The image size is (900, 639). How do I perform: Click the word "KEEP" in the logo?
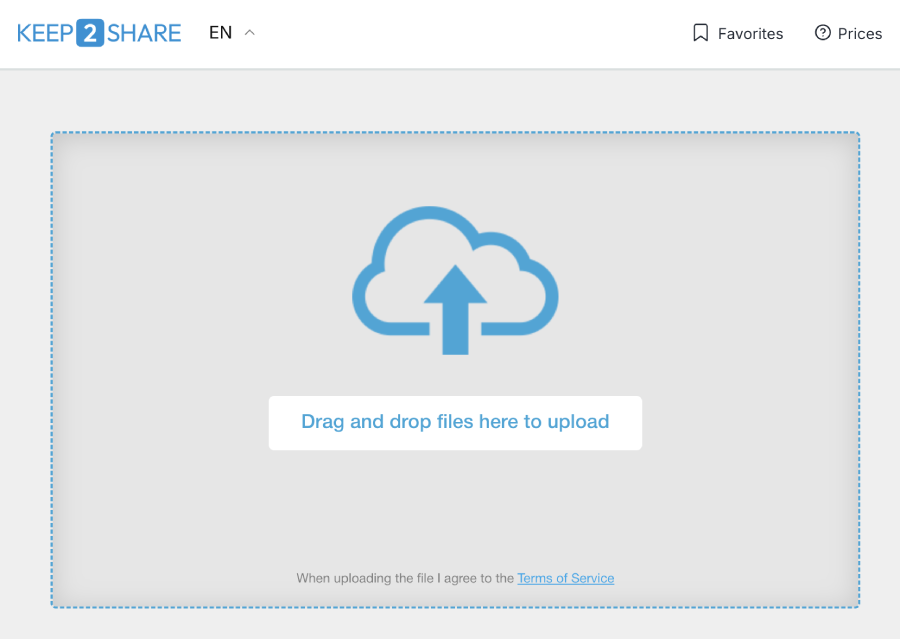(x=45, y=33)
